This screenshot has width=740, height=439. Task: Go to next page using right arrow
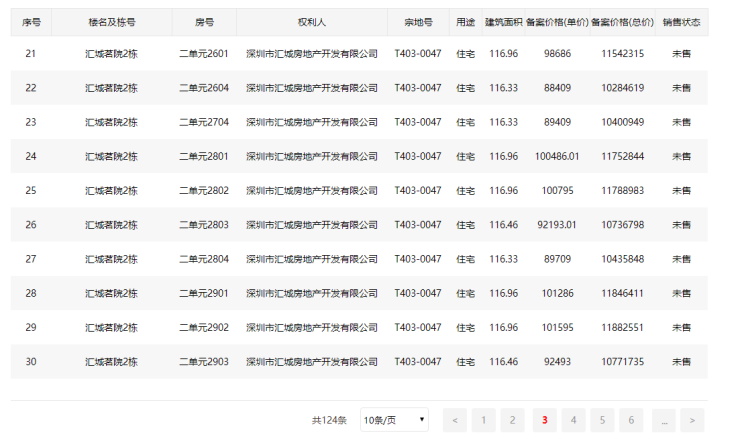(692, 420)
